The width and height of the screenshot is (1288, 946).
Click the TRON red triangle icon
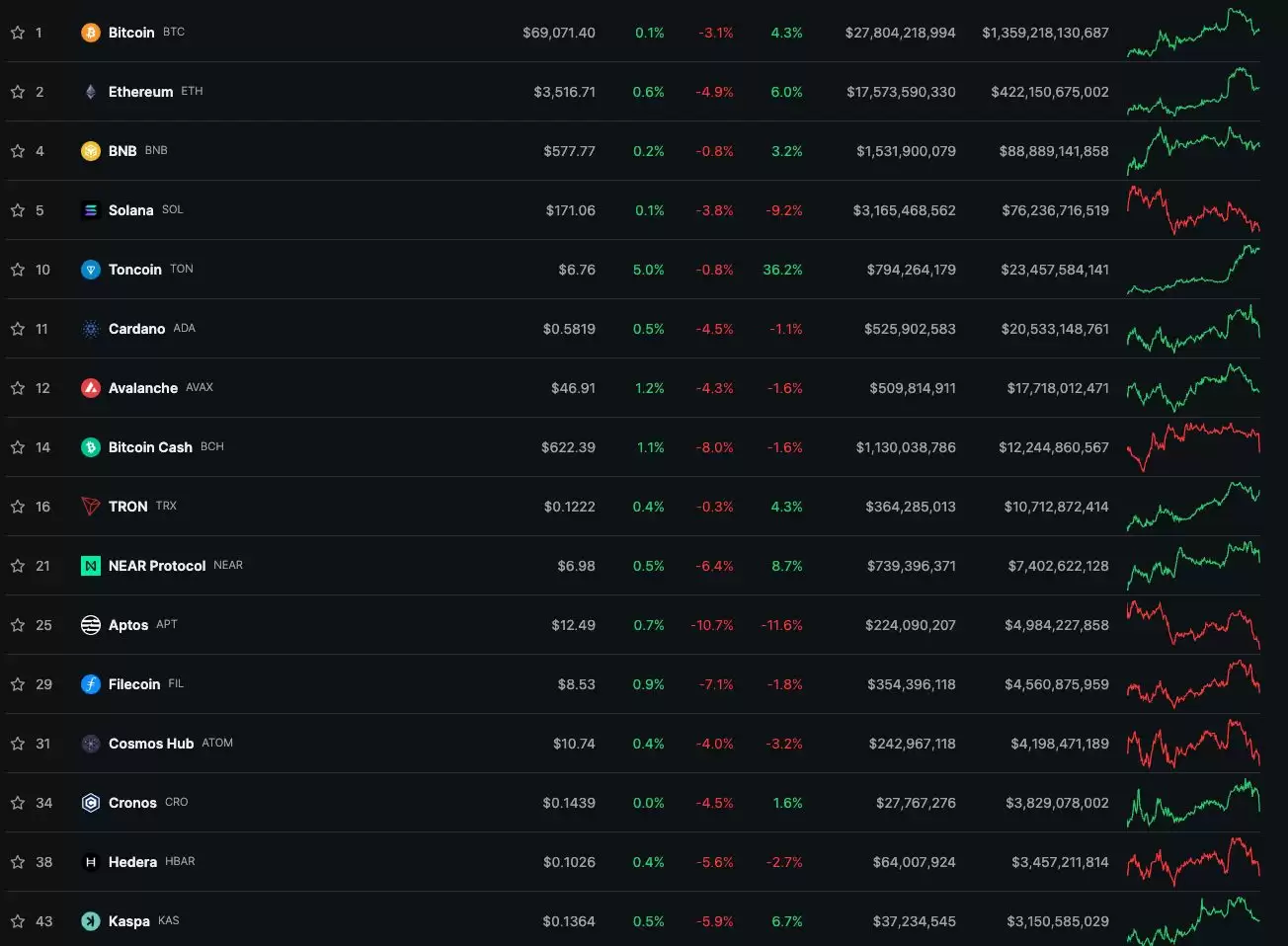click(91, 507)
